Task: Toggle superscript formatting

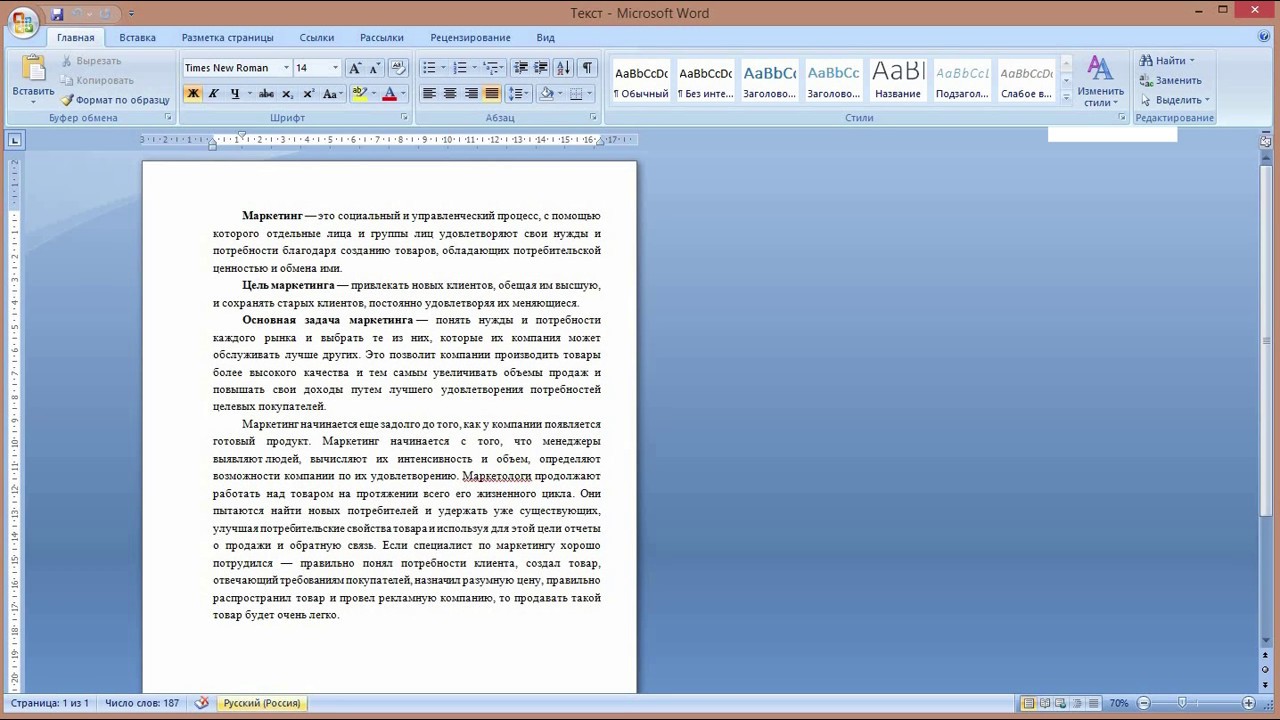Action: pyautogui.click(x=308, y=94)
